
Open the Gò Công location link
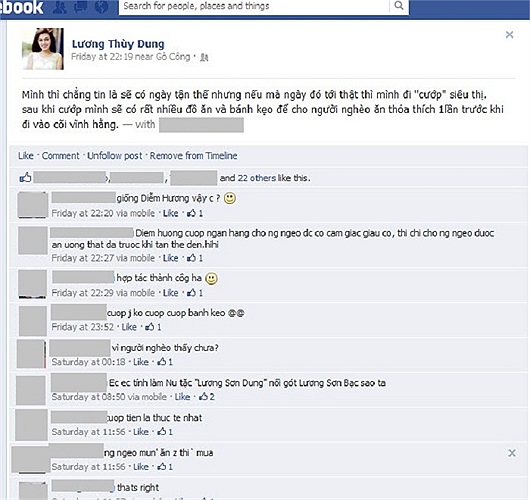click(173, 57)
